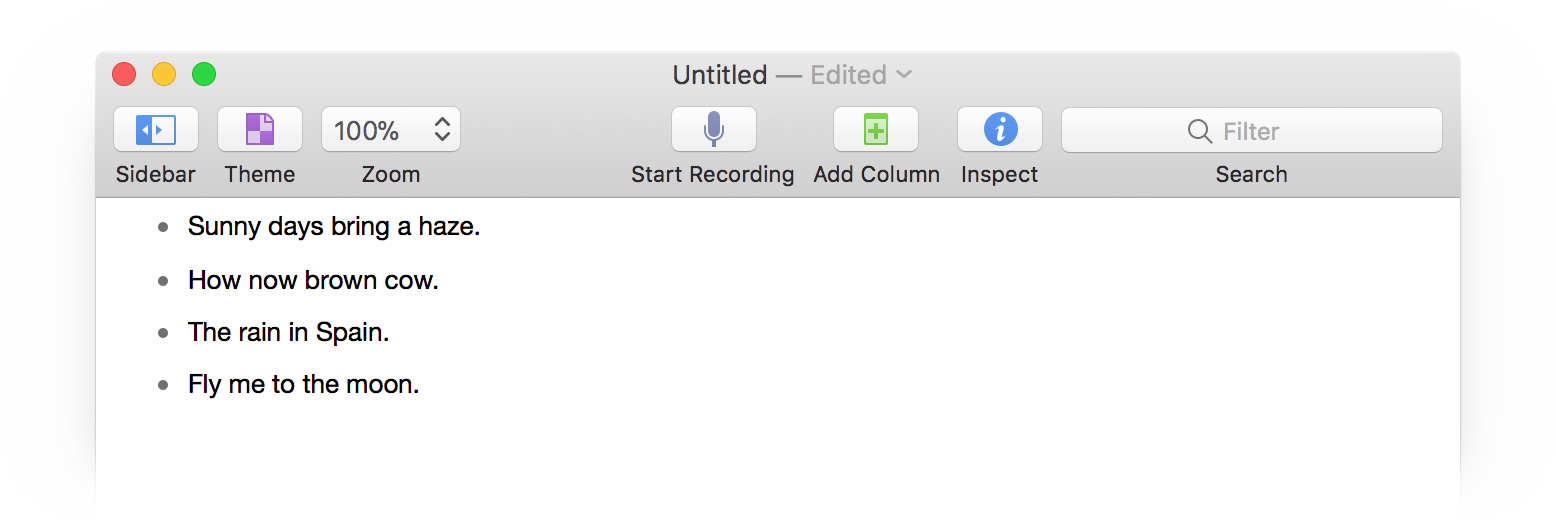Click the bullet beside "The rain in Spain."

point(163,333)
